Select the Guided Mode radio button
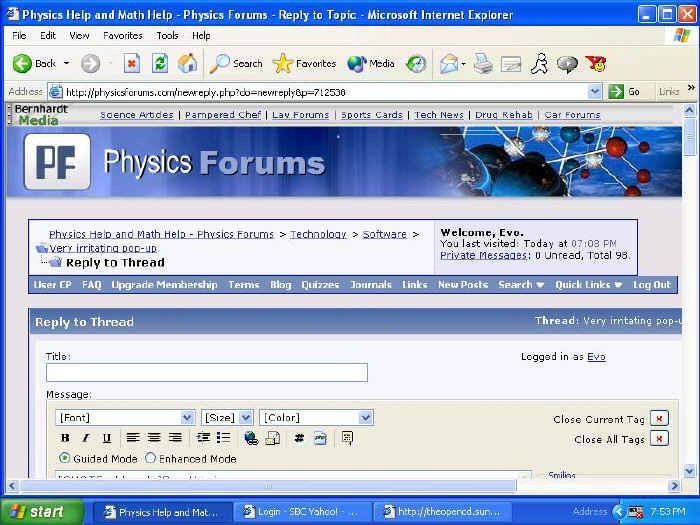700x525 pixels. tap(65, 459)
